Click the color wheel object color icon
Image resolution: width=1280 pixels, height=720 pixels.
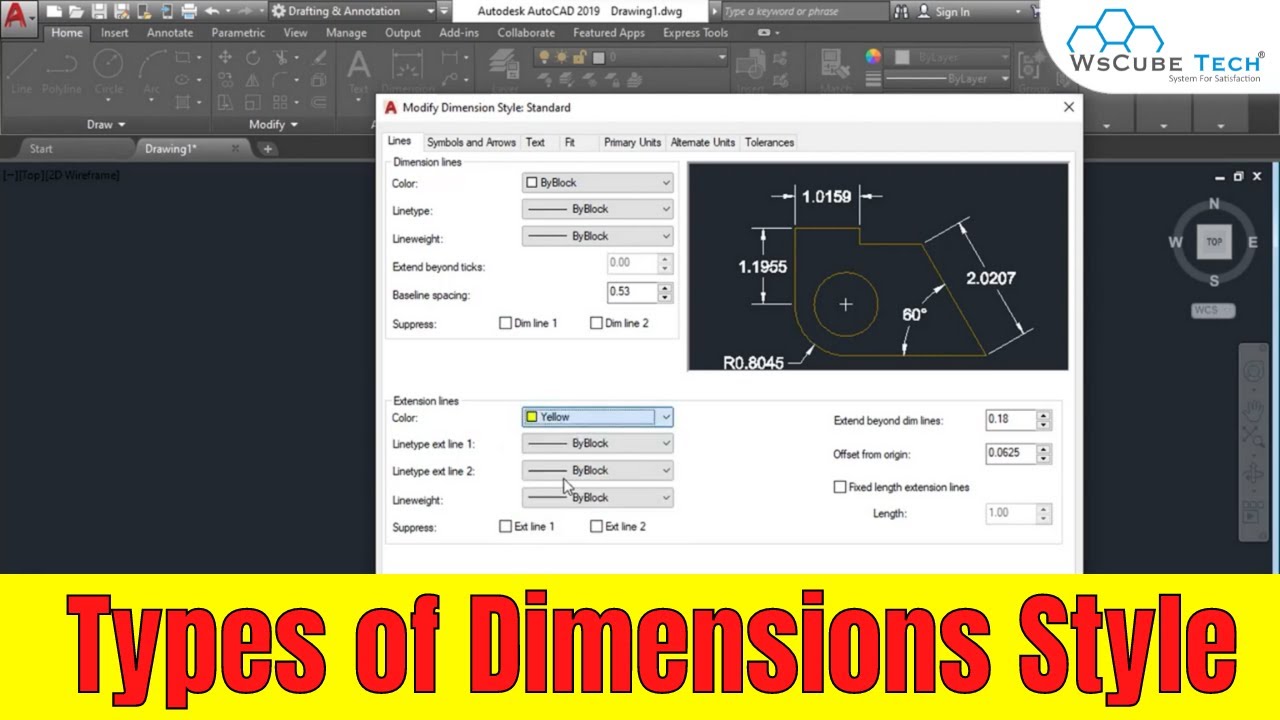point(874,57)
